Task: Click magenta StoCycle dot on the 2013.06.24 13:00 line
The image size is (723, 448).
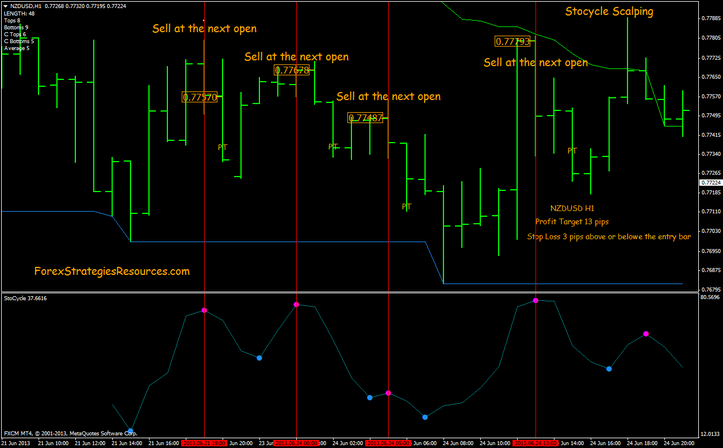Action: click(x=535, y=301)
